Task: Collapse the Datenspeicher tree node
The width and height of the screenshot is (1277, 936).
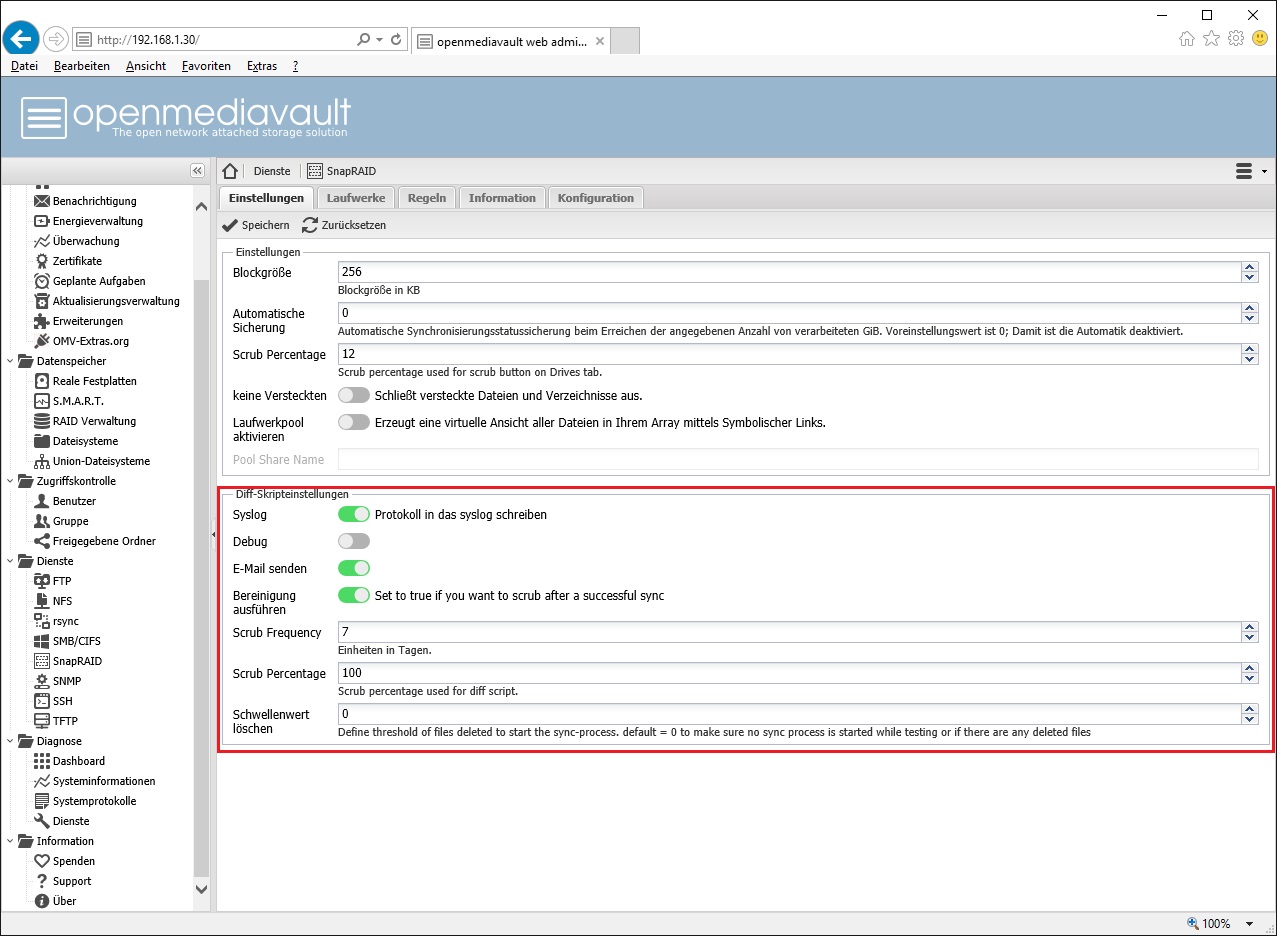Action: [11, 361]
